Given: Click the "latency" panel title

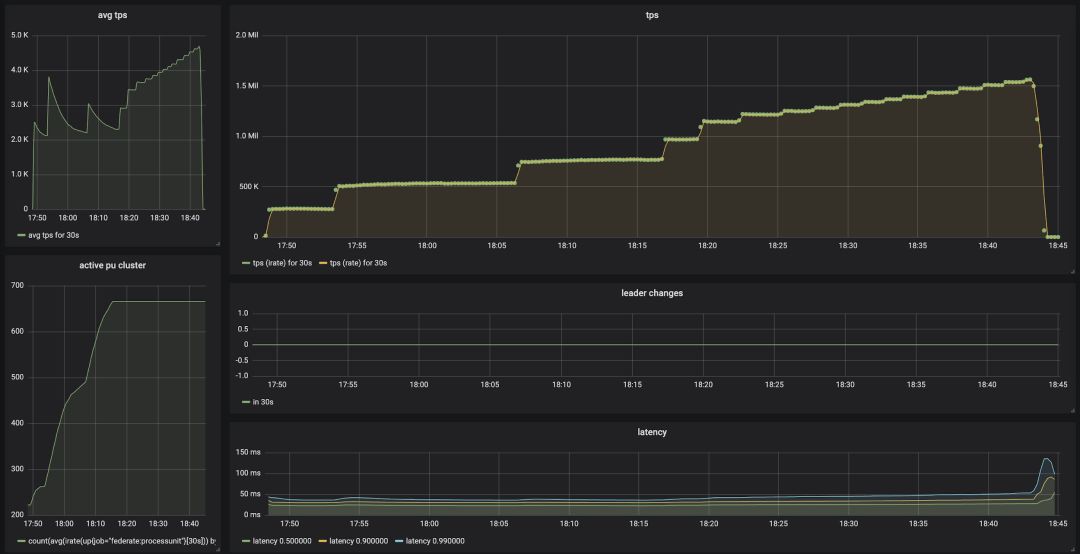Looking at the screenshot, I should (x=652, y=432).
